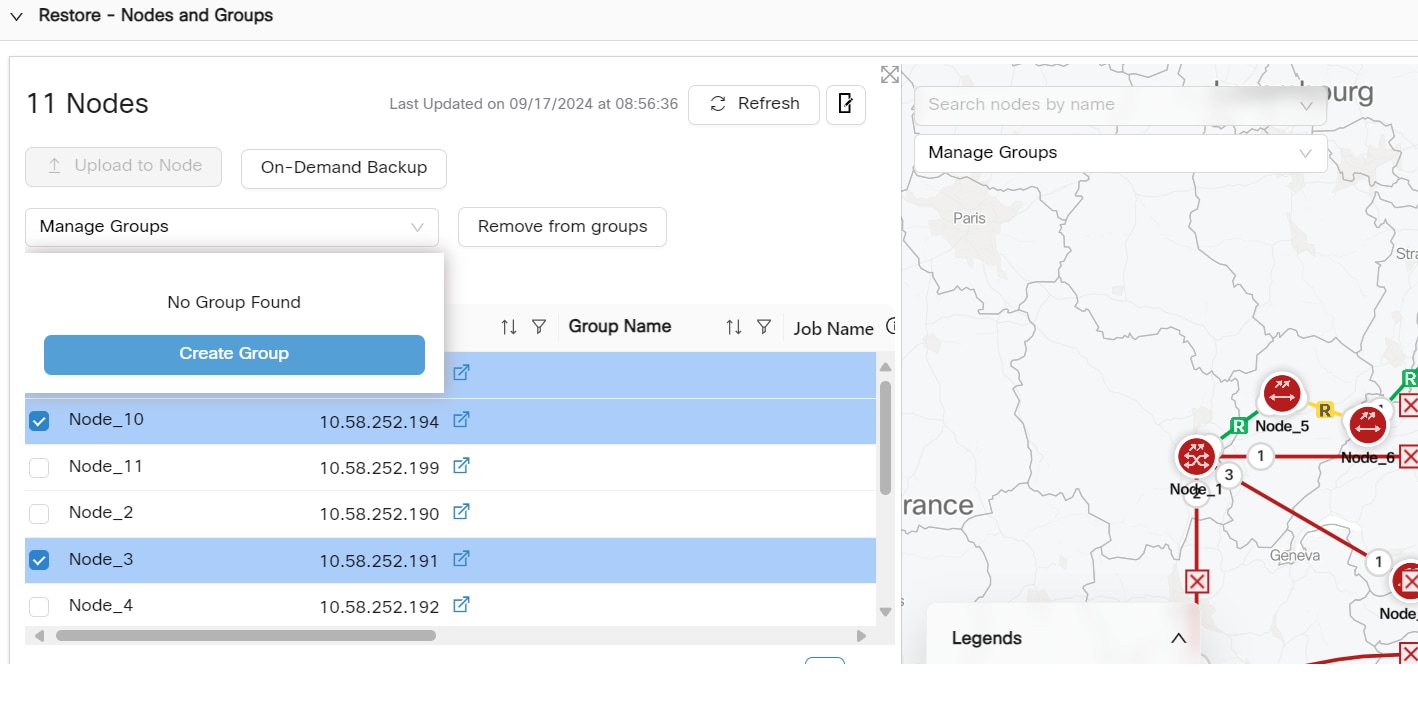Click the Last Updated timestamp text
The height and width of the screenshot is (723, 1418).
[533, 104]
